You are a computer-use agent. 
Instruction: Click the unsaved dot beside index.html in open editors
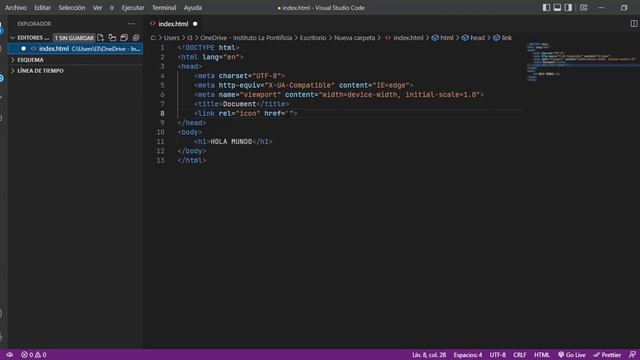[23, 49]
